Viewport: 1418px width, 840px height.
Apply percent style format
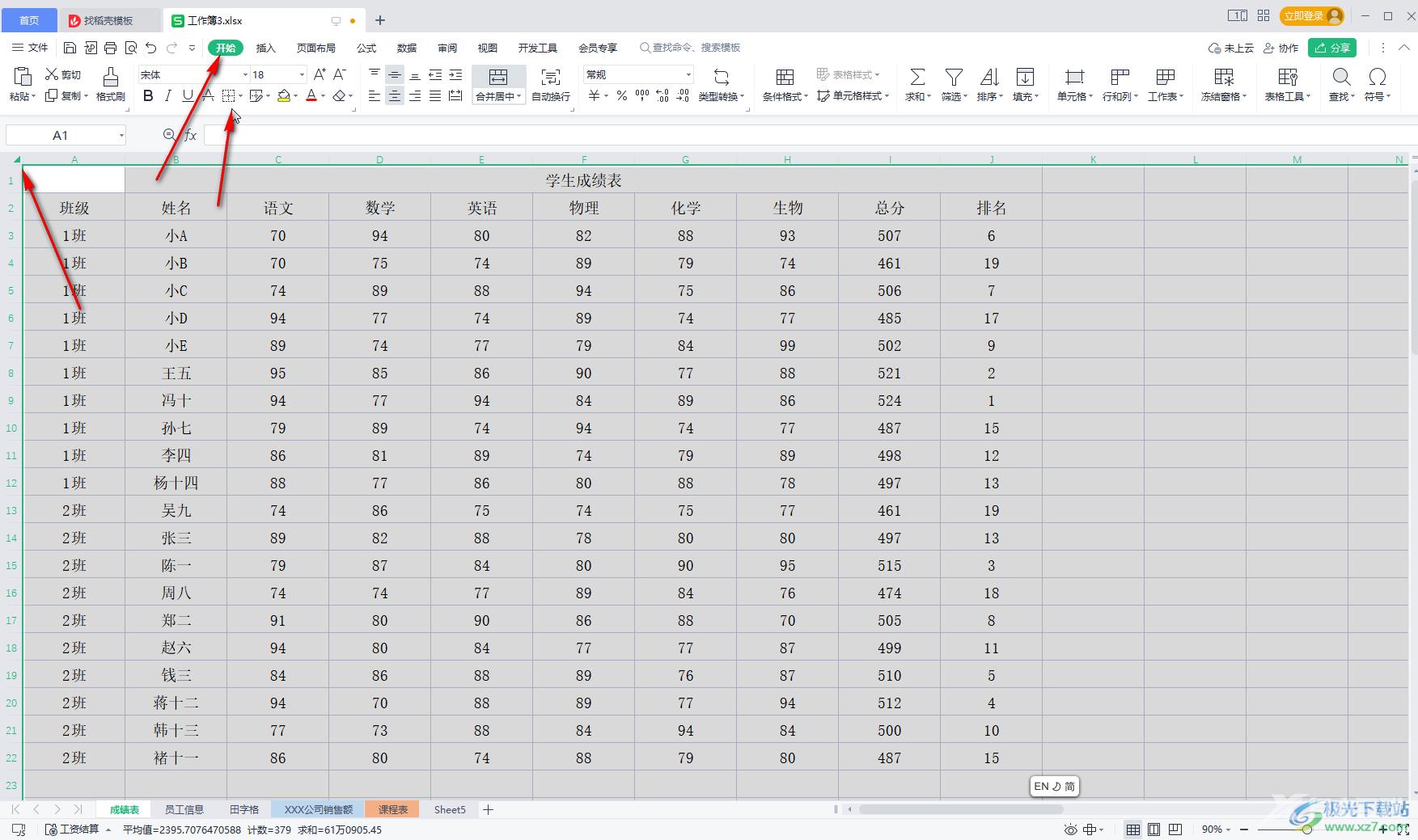coord(621,96)
